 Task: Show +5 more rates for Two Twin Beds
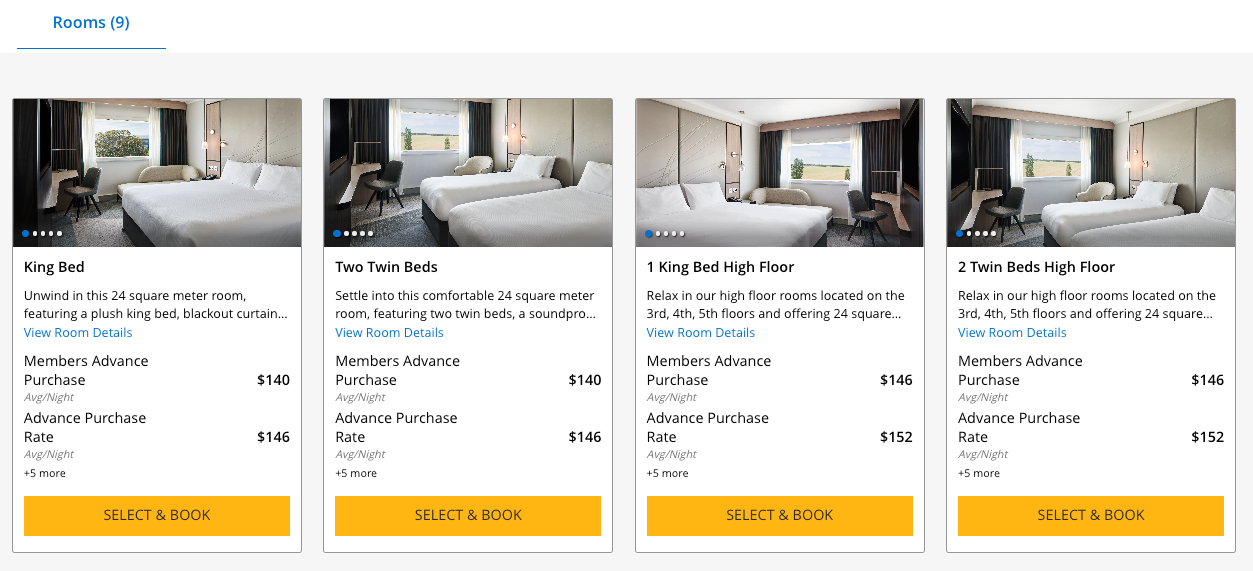[356, 473]
